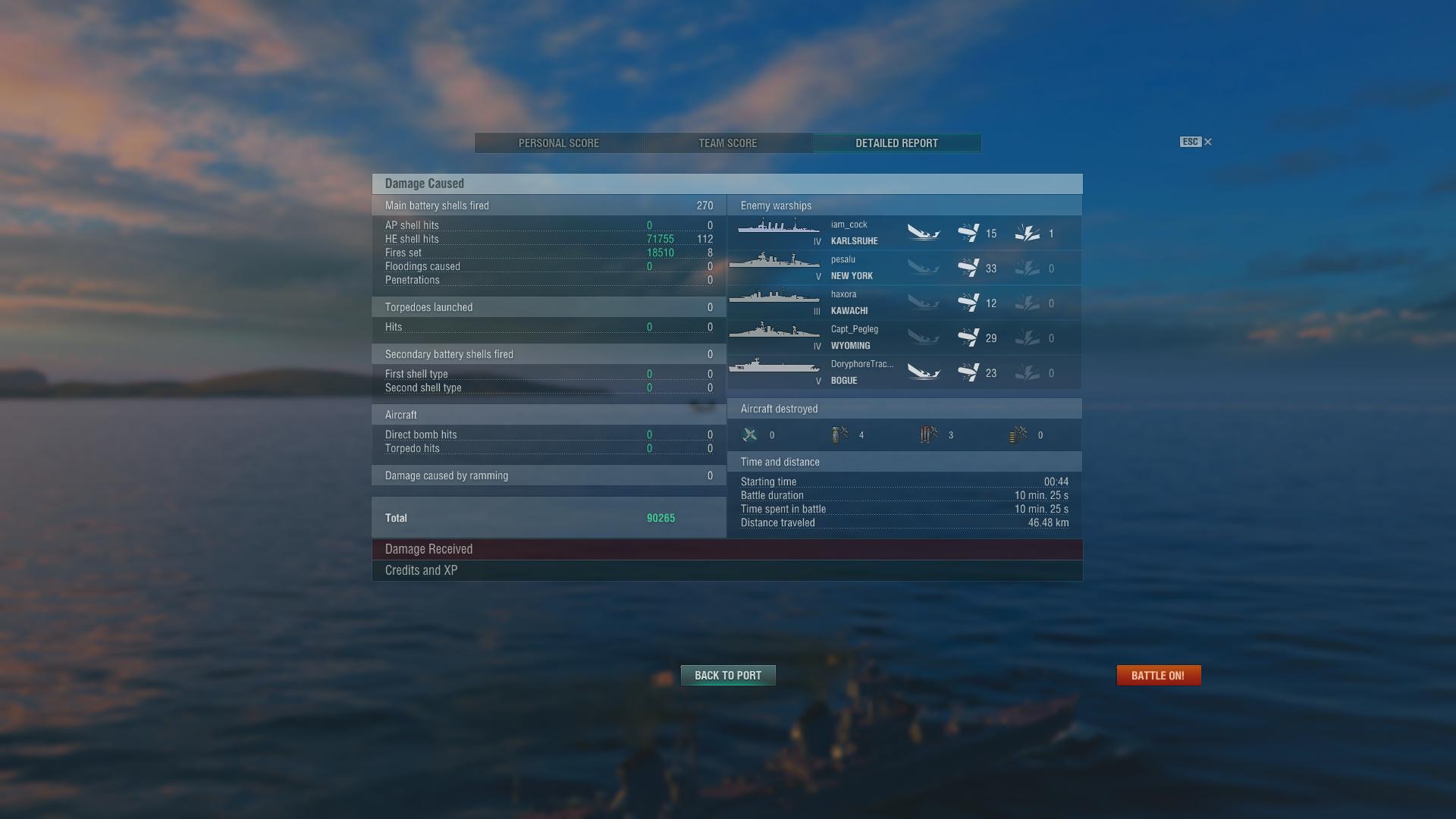The height and width of the screenshot is (819, 1456).
Task: Click the Kawachi ship silhouette
Action: point(774,296)
